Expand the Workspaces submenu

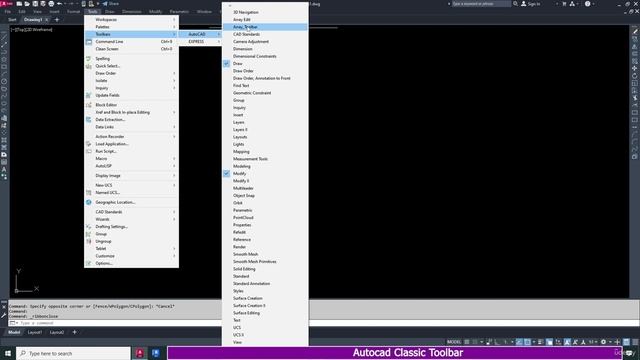131,20
